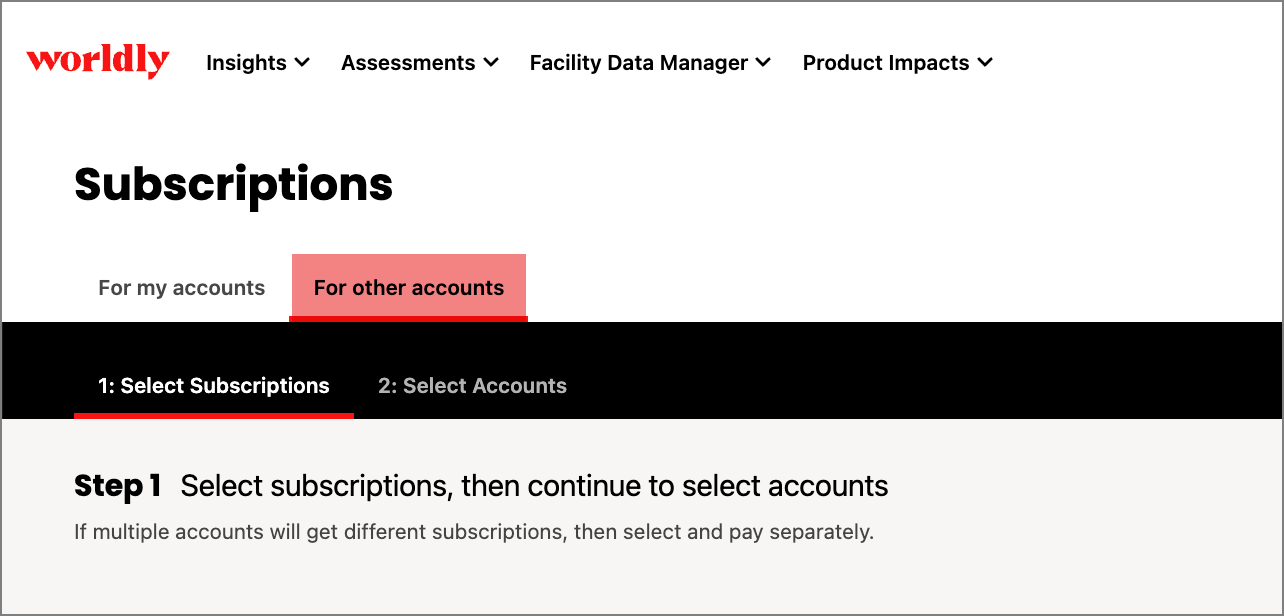Viewport: 1284px width, 616px height.
Task: Click red underline below For other accounts
Action: tap(409, 319)
